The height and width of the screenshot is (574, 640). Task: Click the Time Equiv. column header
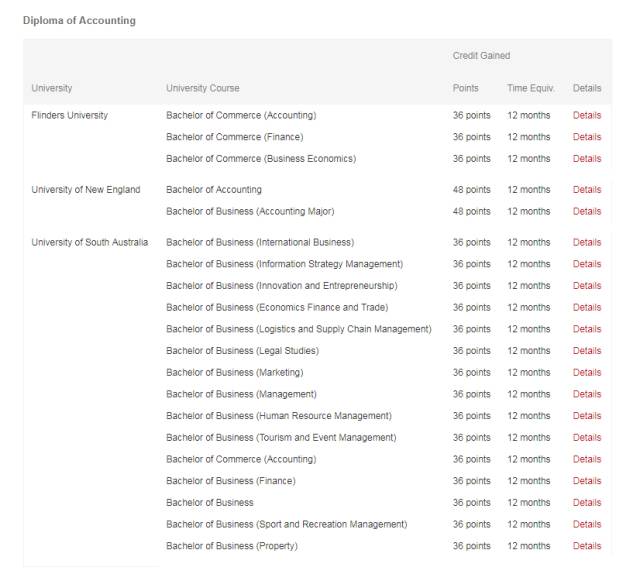point(531,88)
